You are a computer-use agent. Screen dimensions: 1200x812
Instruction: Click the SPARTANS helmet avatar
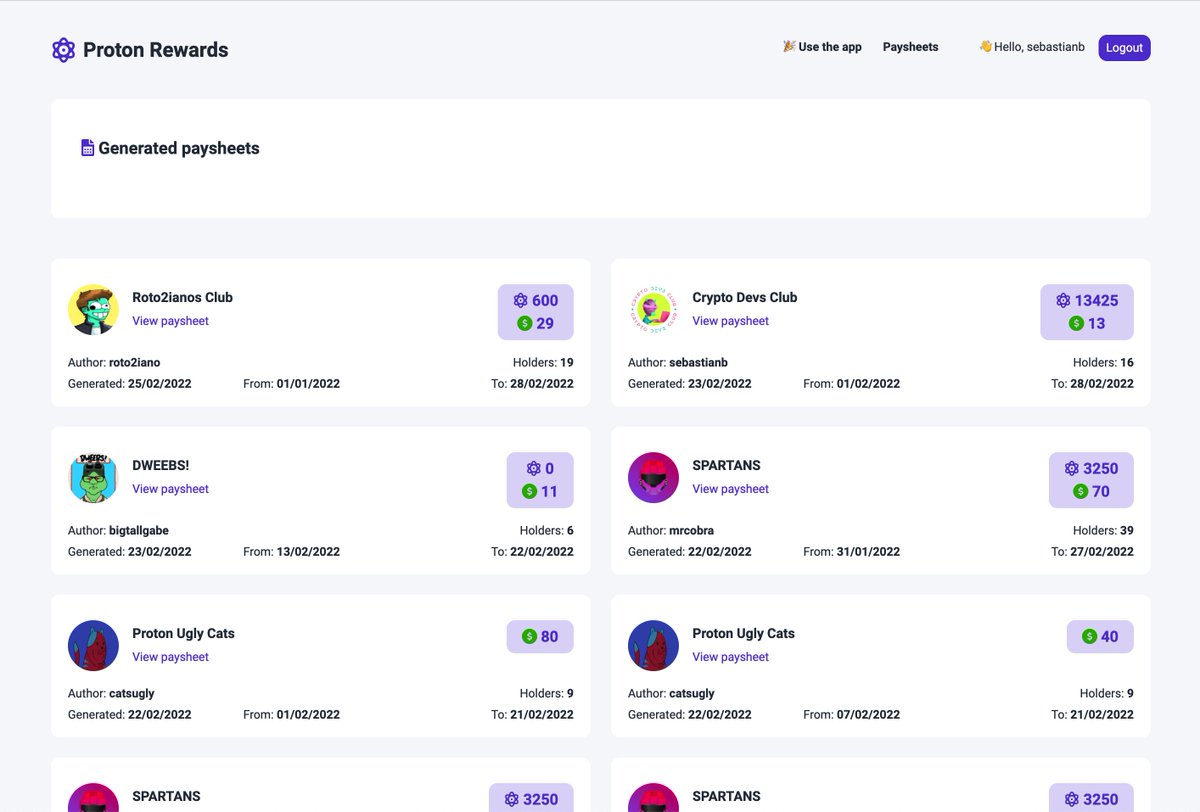coord(653,478)
